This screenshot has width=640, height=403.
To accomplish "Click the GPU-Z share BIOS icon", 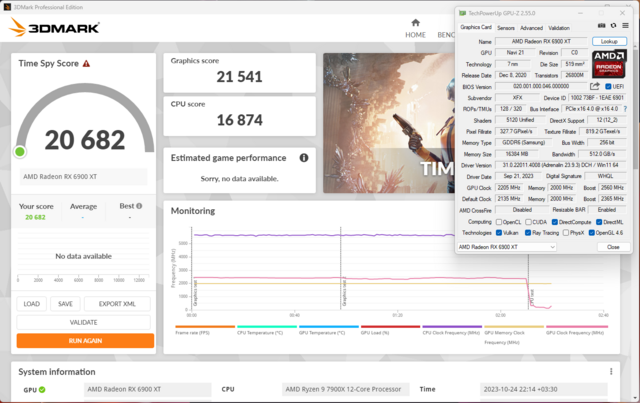I will [x=593, y=87].
